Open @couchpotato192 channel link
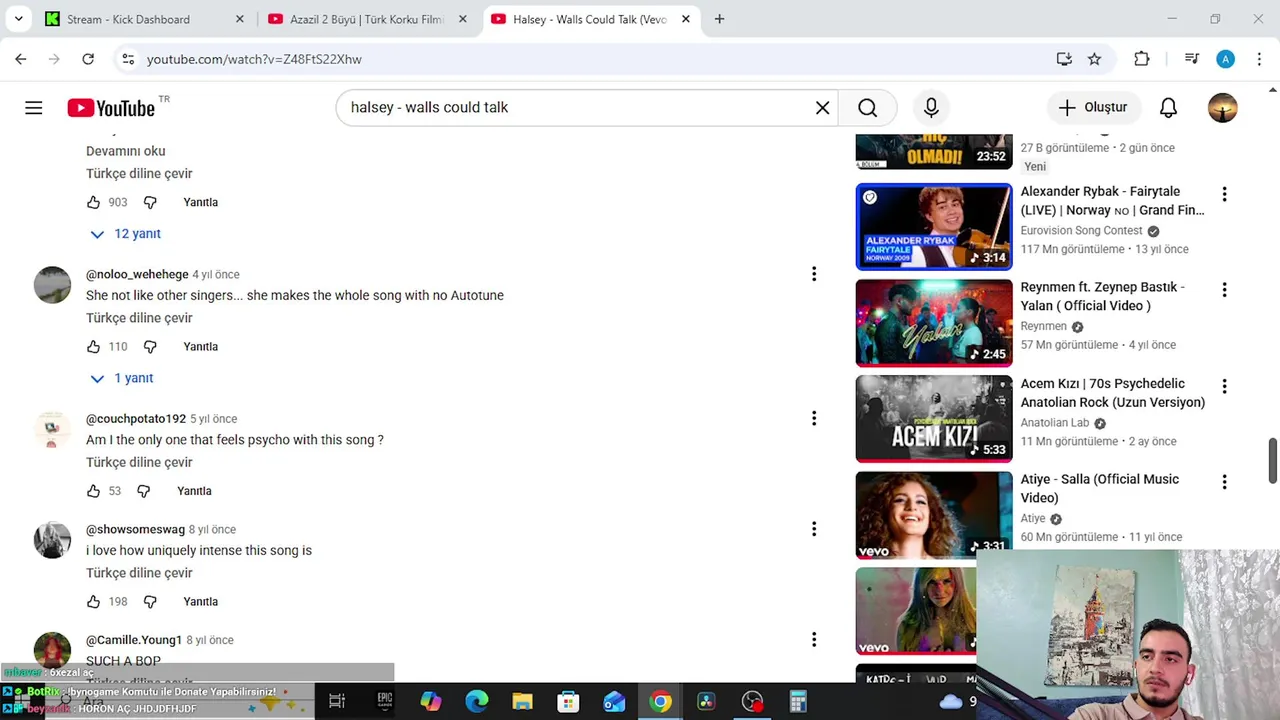Viewport: 1280px width, 720px height. 136,419
